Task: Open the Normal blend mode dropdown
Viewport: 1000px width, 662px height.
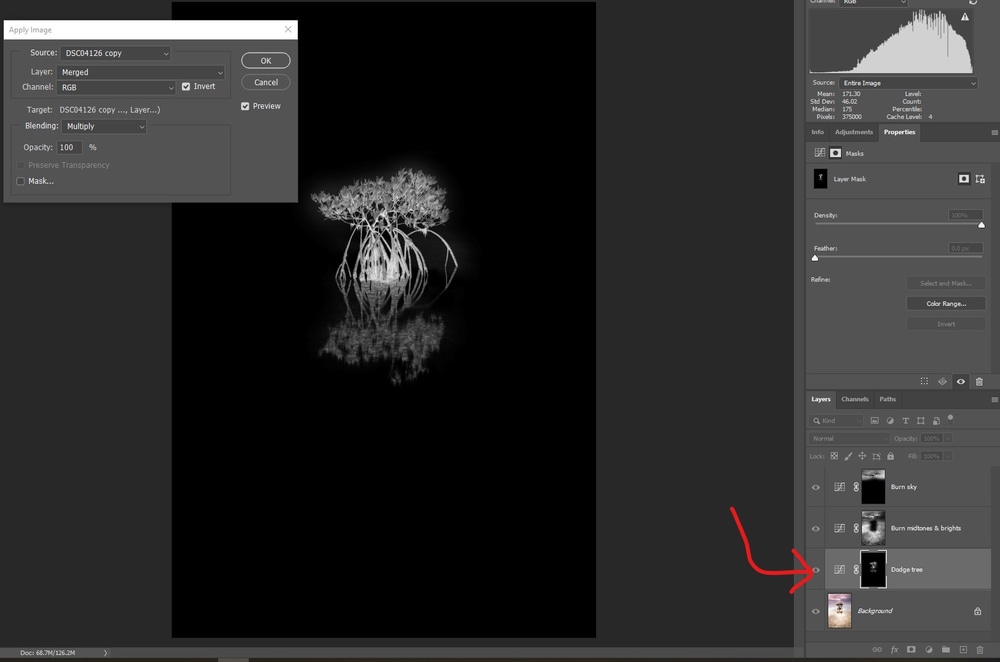Action: (x=849, y=439)
